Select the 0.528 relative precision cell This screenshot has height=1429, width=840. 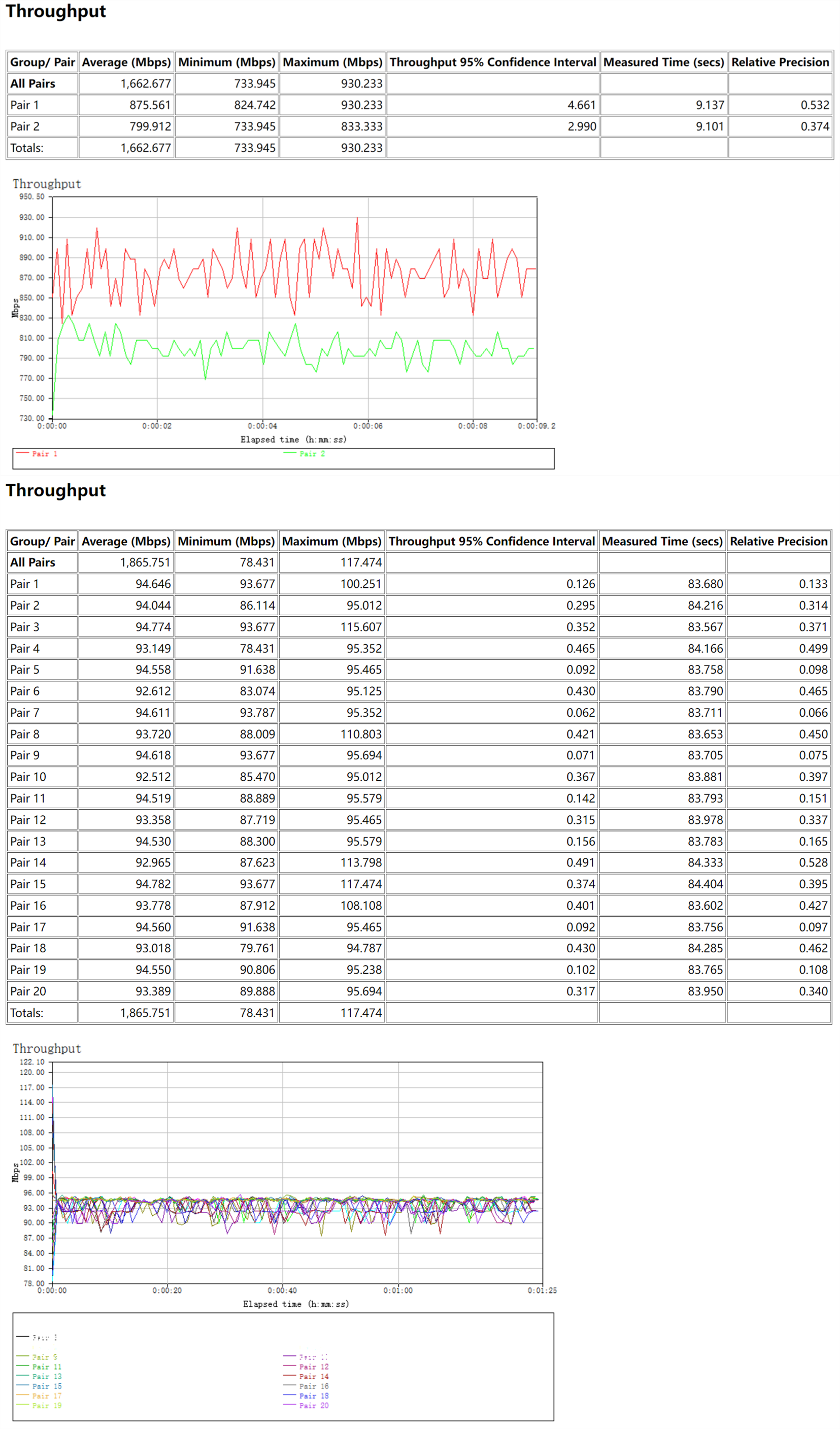point(813,862)
